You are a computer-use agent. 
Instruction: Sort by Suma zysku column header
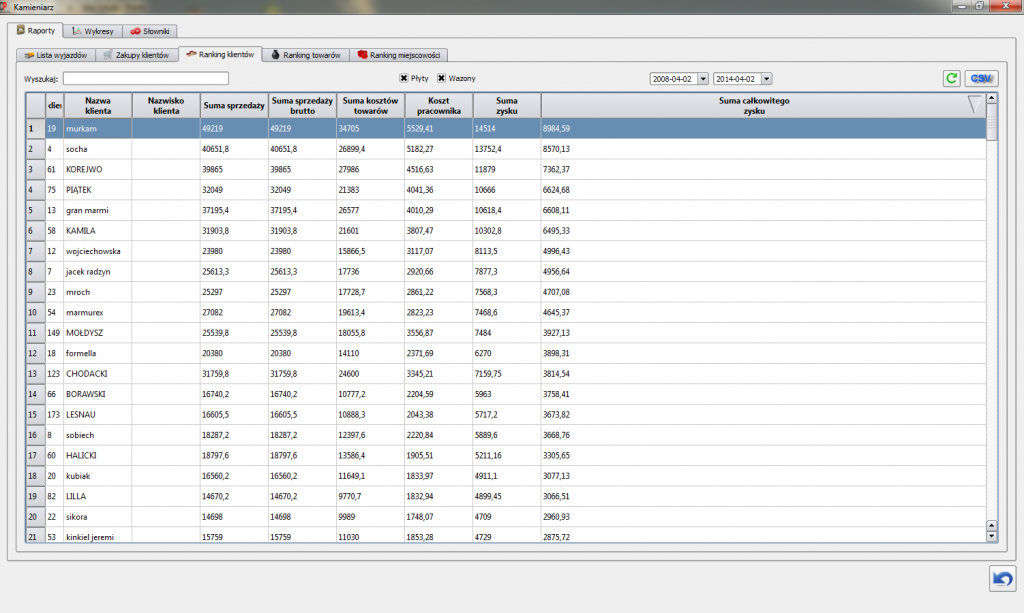click(507, 106)
